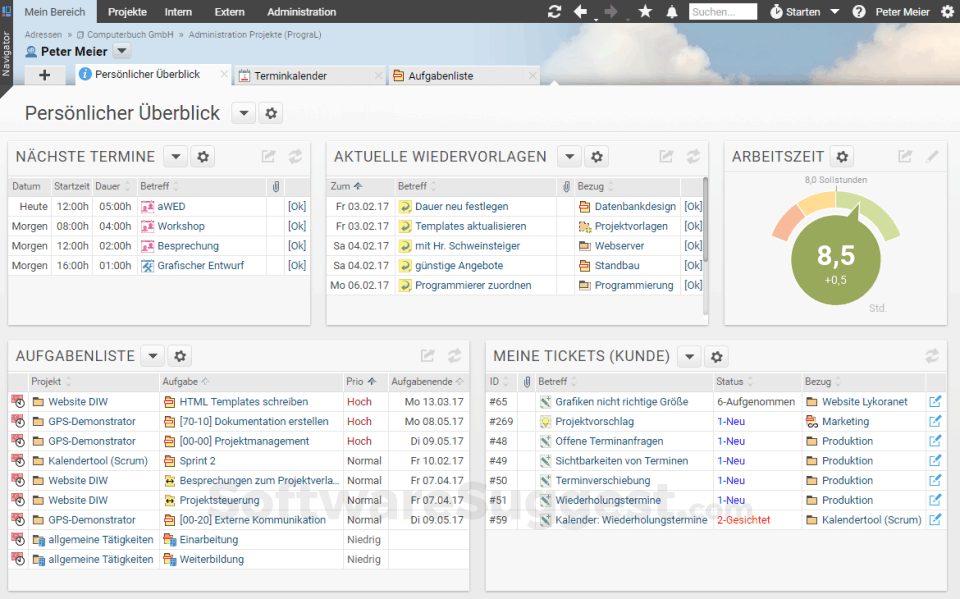This screenshot has height=599, width=960.
Task: Click the refresh icon in top bar
Action: (555, 12)
